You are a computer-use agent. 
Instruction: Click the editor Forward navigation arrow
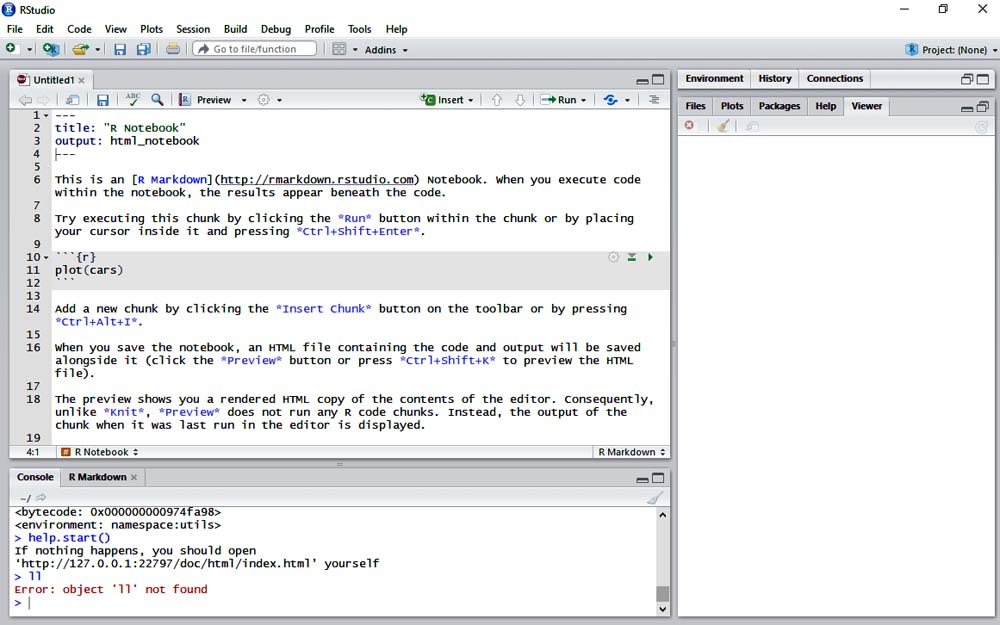coord(43,100)
